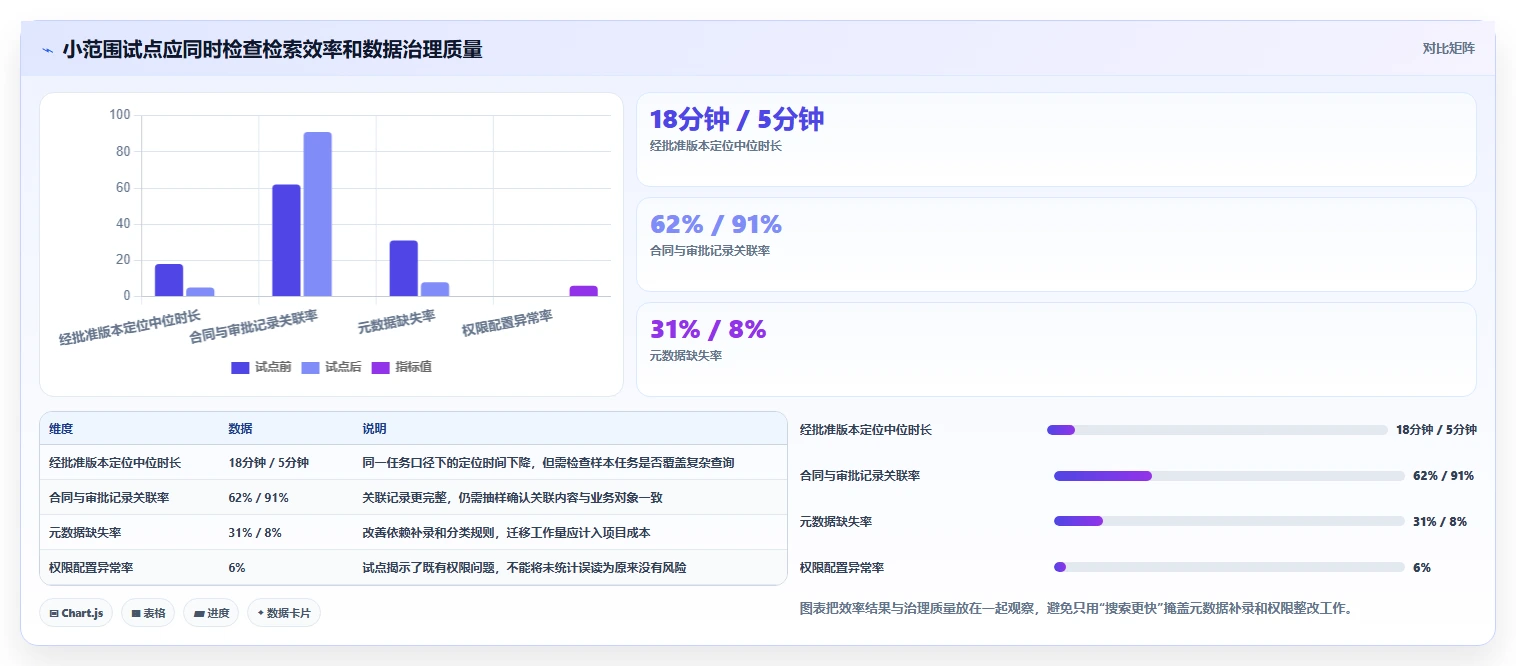
Task: Click the 试点前 bar for 经批准版本定位中位时长
Action: pyautogui.click(x=169, y=280)
